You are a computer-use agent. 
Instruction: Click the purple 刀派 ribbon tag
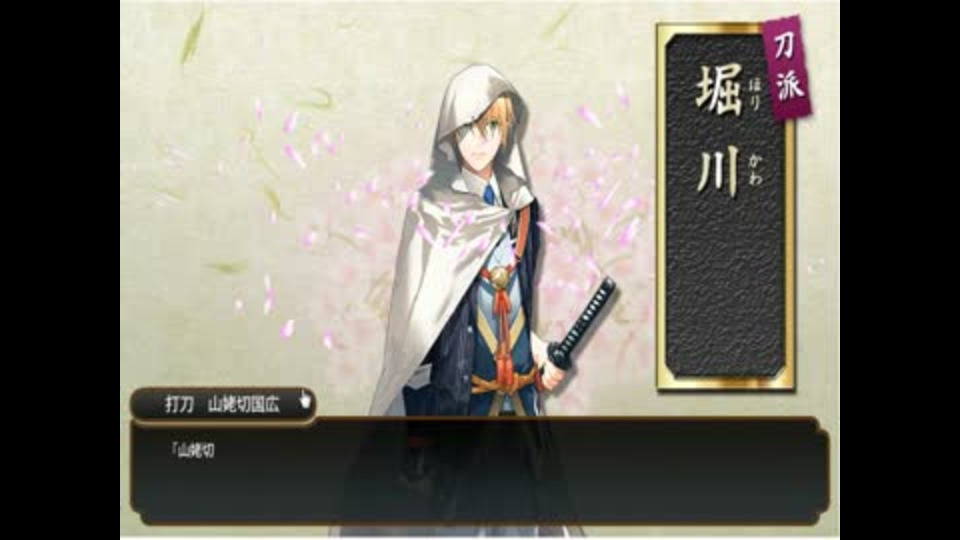click(787, 69)
